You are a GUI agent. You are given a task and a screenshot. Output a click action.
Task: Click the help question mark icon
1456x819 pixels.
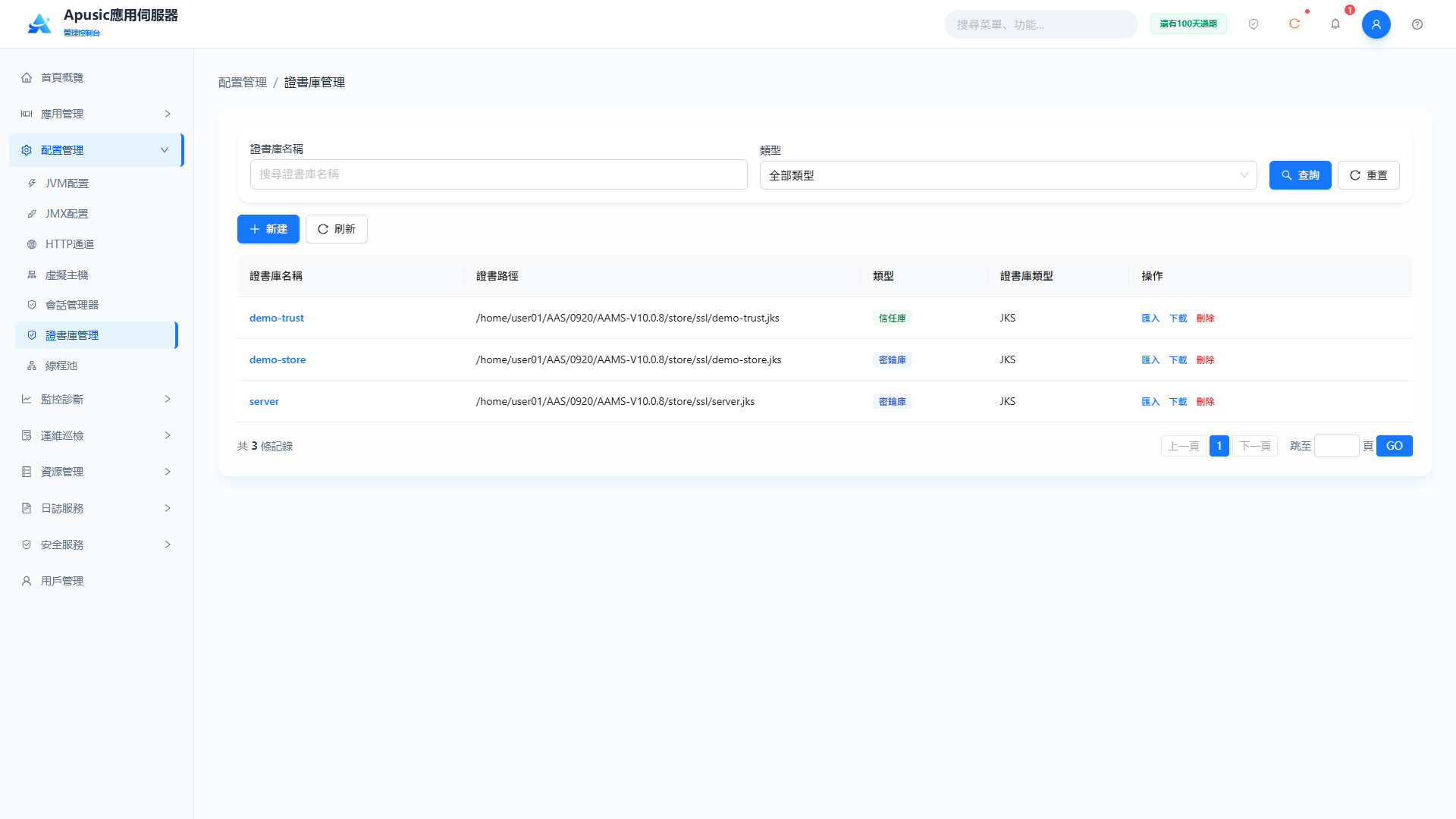(1417, 24)
